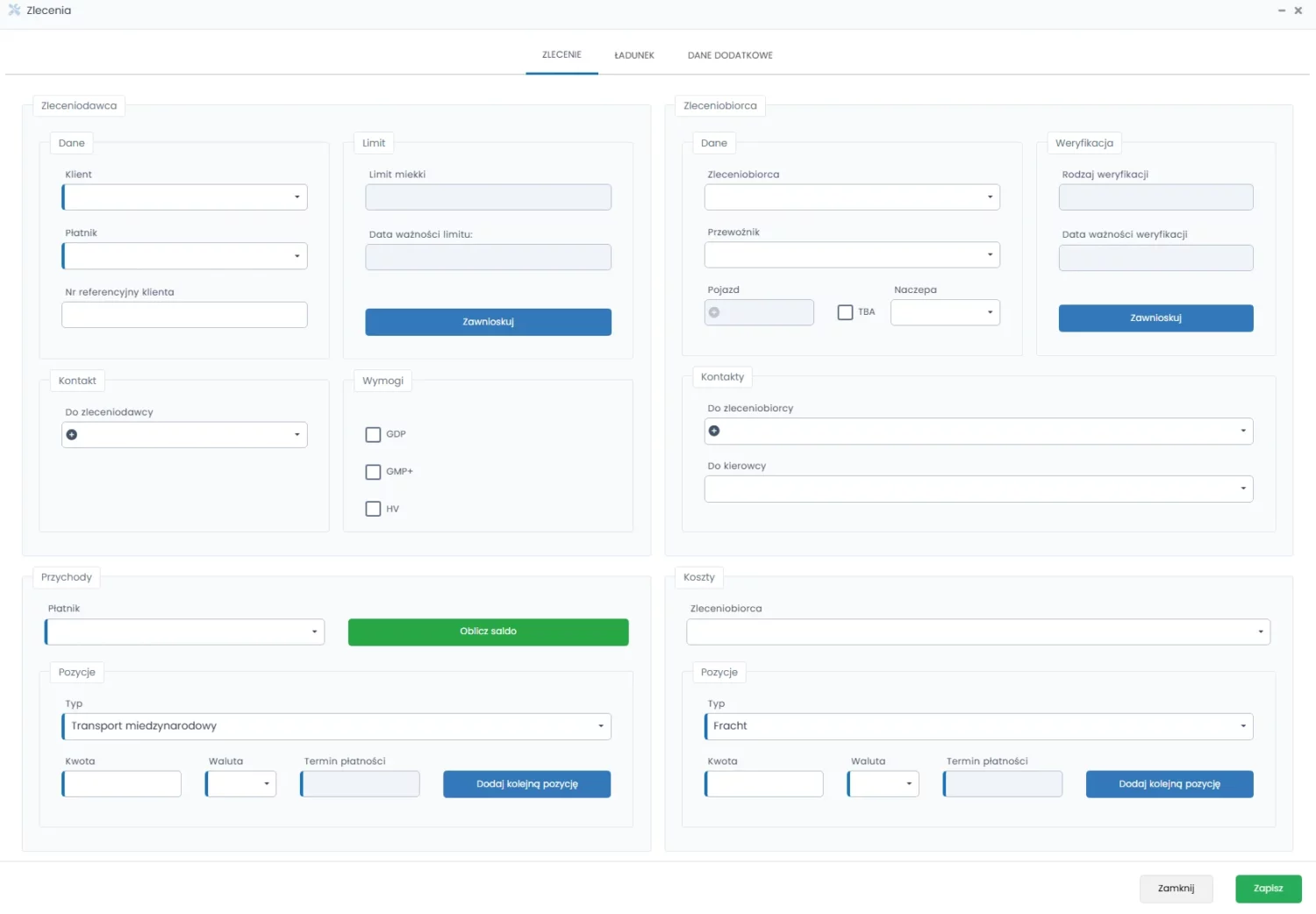The image size is (1316, 914).
Task: Tick the GMP+ checkbox
Action: tap(373, 472)
